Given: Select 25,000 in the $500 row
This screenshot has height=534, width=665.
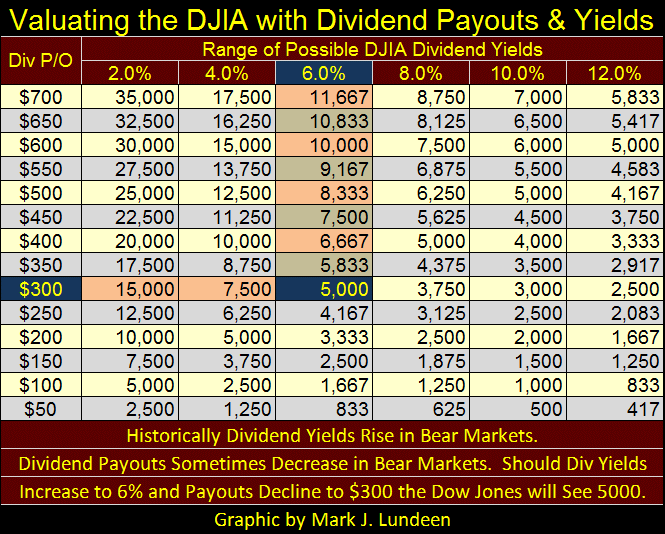Looking at the screenshot, I should click(x=130, y=193).
